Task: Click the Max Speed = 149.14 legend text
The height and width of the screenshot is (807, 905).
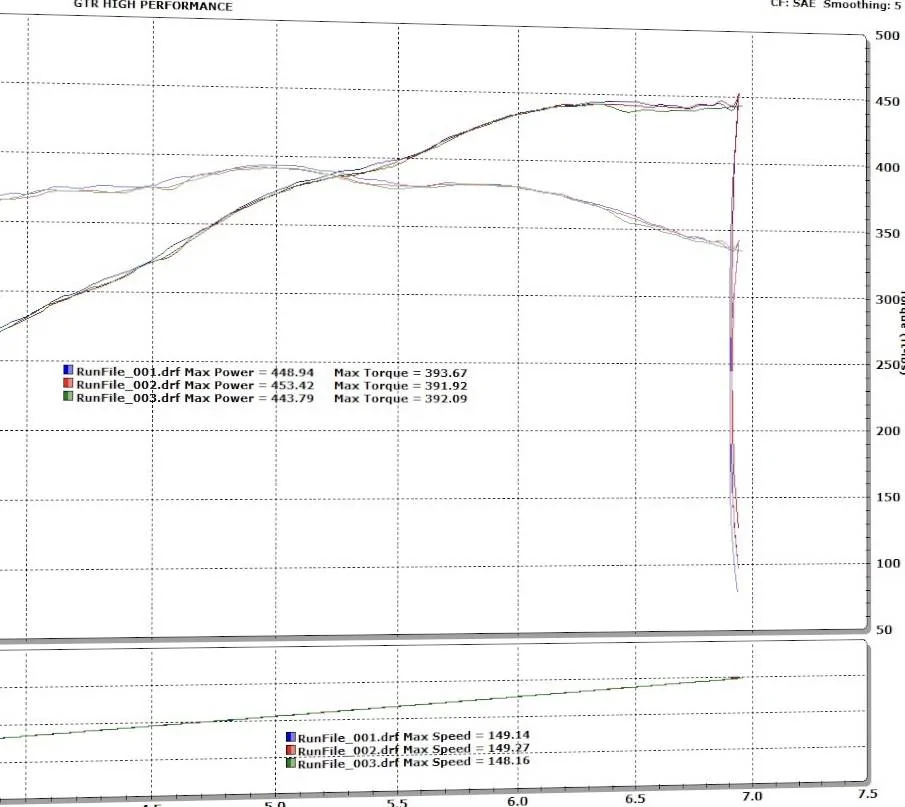Action: (466, 736)
